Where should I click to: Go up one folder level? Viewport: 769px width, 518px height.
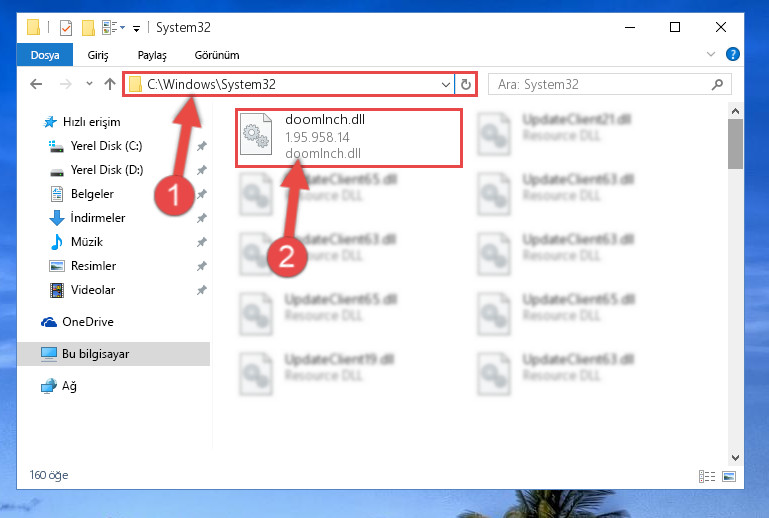[x=110, y=84]
